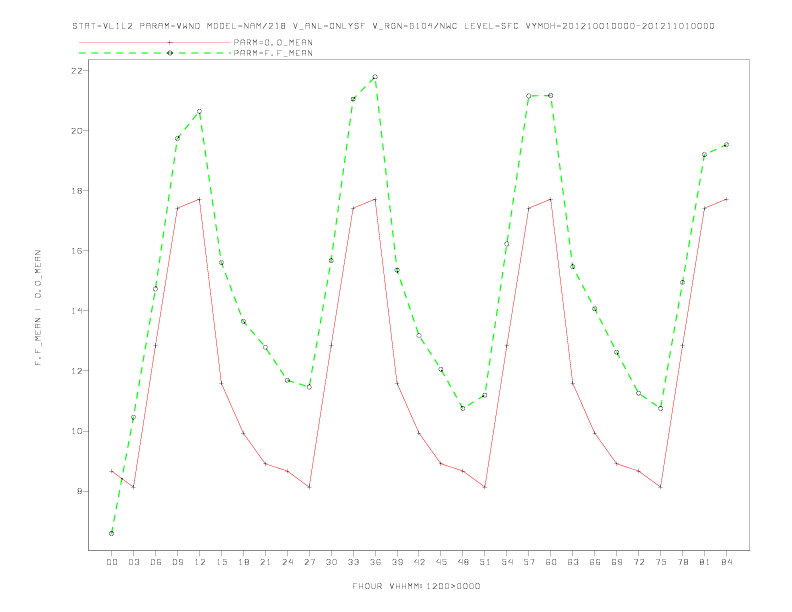Click the x-axis tick label 27
Image resolution: width=792 pixels, height=612 pixels.
pos(309,562)
